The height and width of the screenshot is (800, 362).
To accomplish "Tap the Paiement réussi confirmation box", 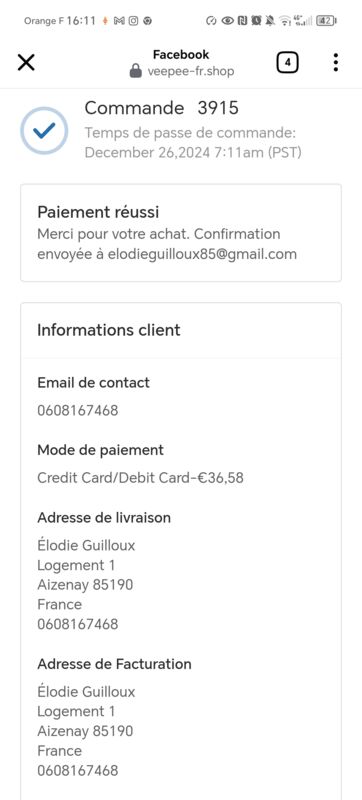I will click(181, 233).
